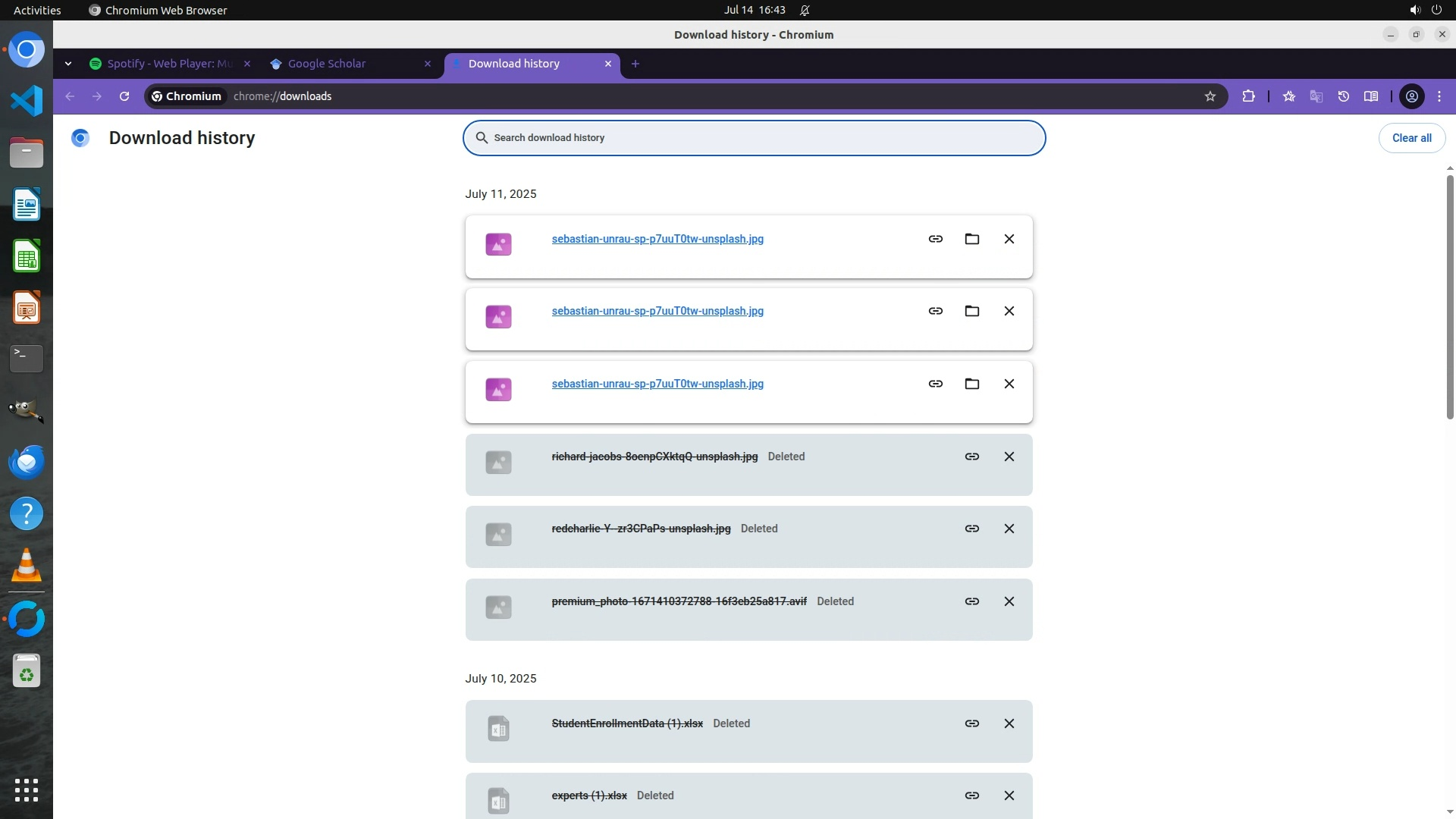This screenshot has width=1456, height=819.
Task: Open first sebastian-unrau-sp-p7uuT0tw-unsplash.jpg link
Action: pos(657,239)
